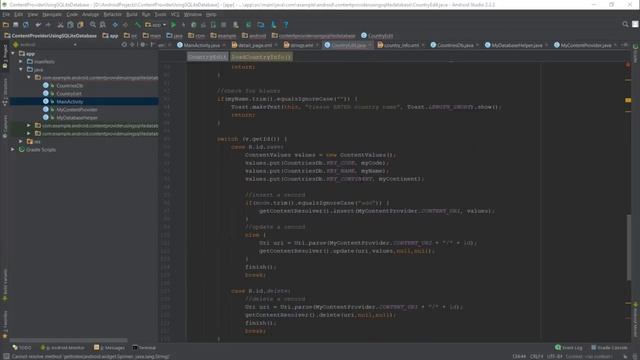Open the Event Log
This screenshot has width=640, height=360.
pyautogui.click(x=569, y=348)
